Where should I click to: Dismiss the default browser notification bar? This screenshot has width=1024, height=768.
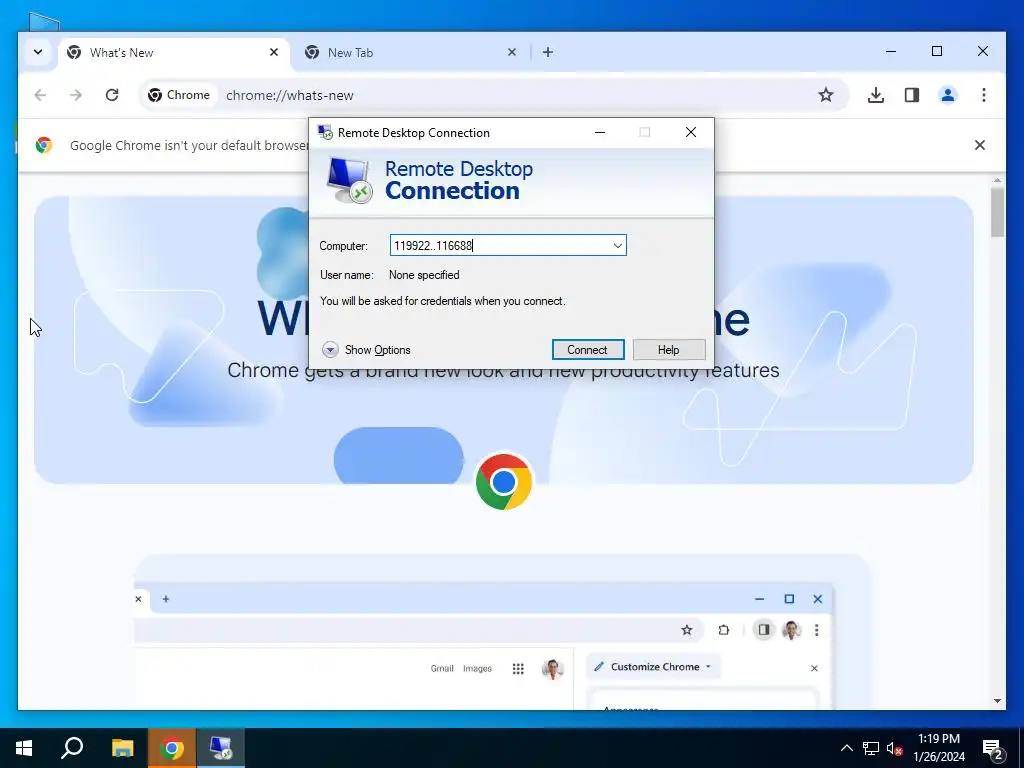(x=980, y=145)
